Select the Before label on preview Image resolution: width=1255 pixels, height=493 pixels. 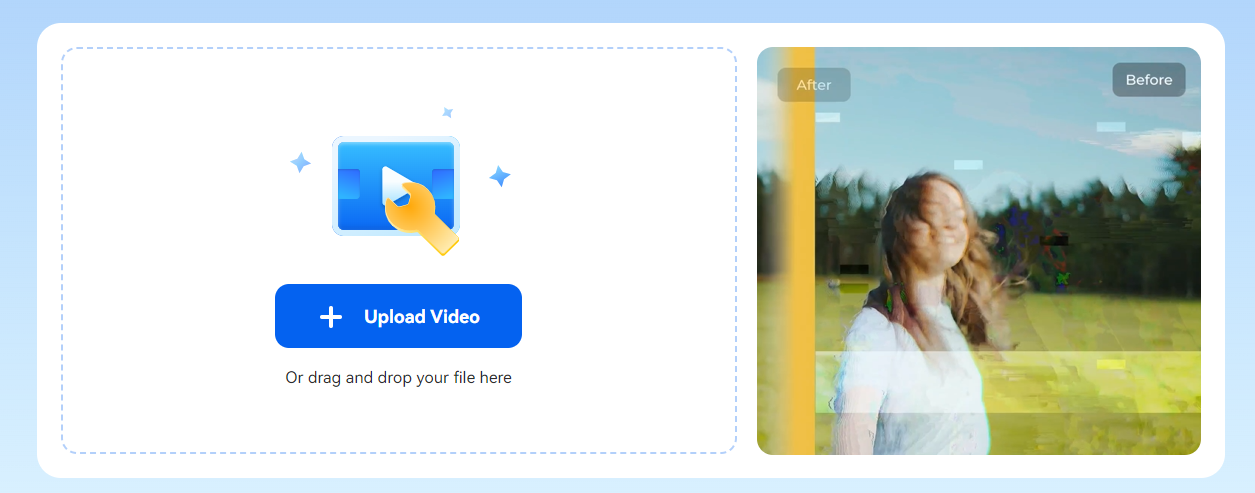1148,80
